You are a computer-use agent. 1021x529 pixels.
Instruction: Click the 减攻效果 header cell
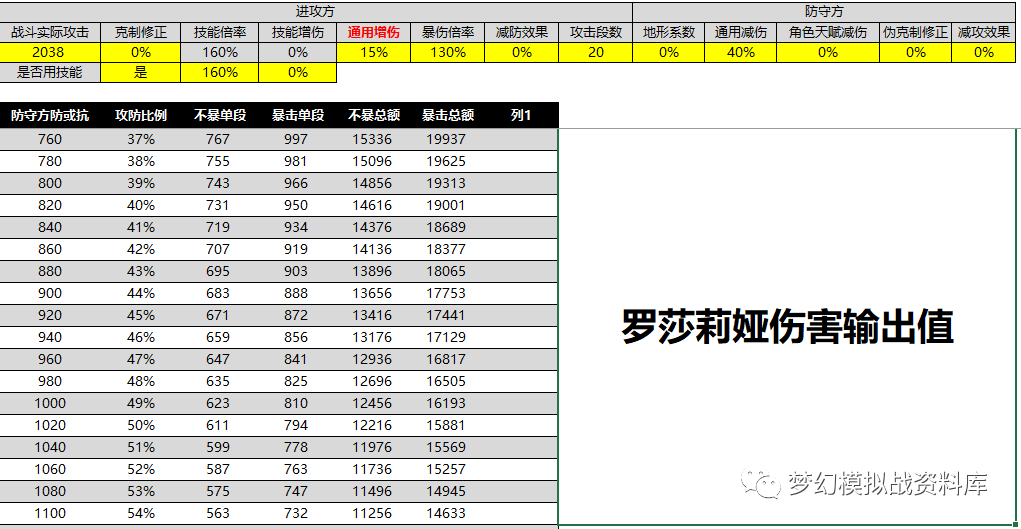[984, 33]
